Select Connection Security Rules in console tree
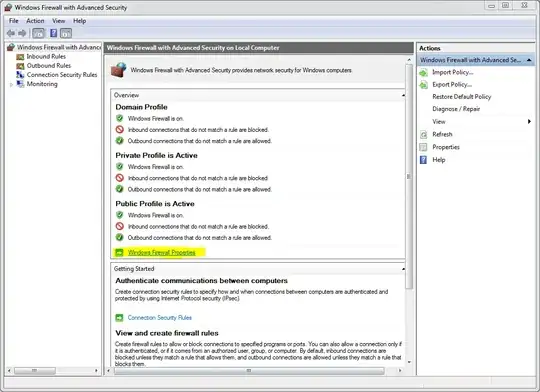Viewport: 540px width, 392px height. [62, 74]
